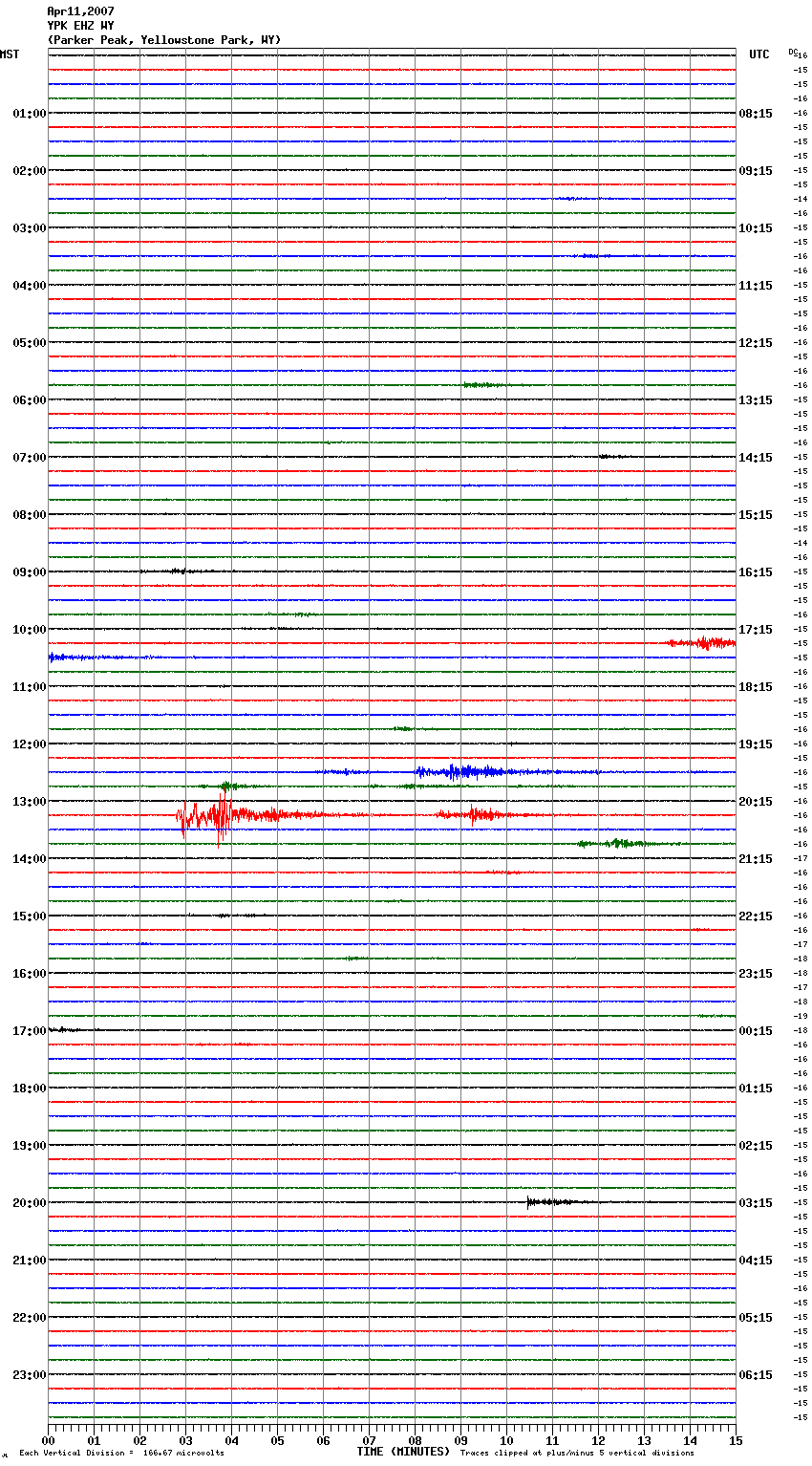
Task: Click the 06:15 UTC time label
Action: tap(756, 1375)
